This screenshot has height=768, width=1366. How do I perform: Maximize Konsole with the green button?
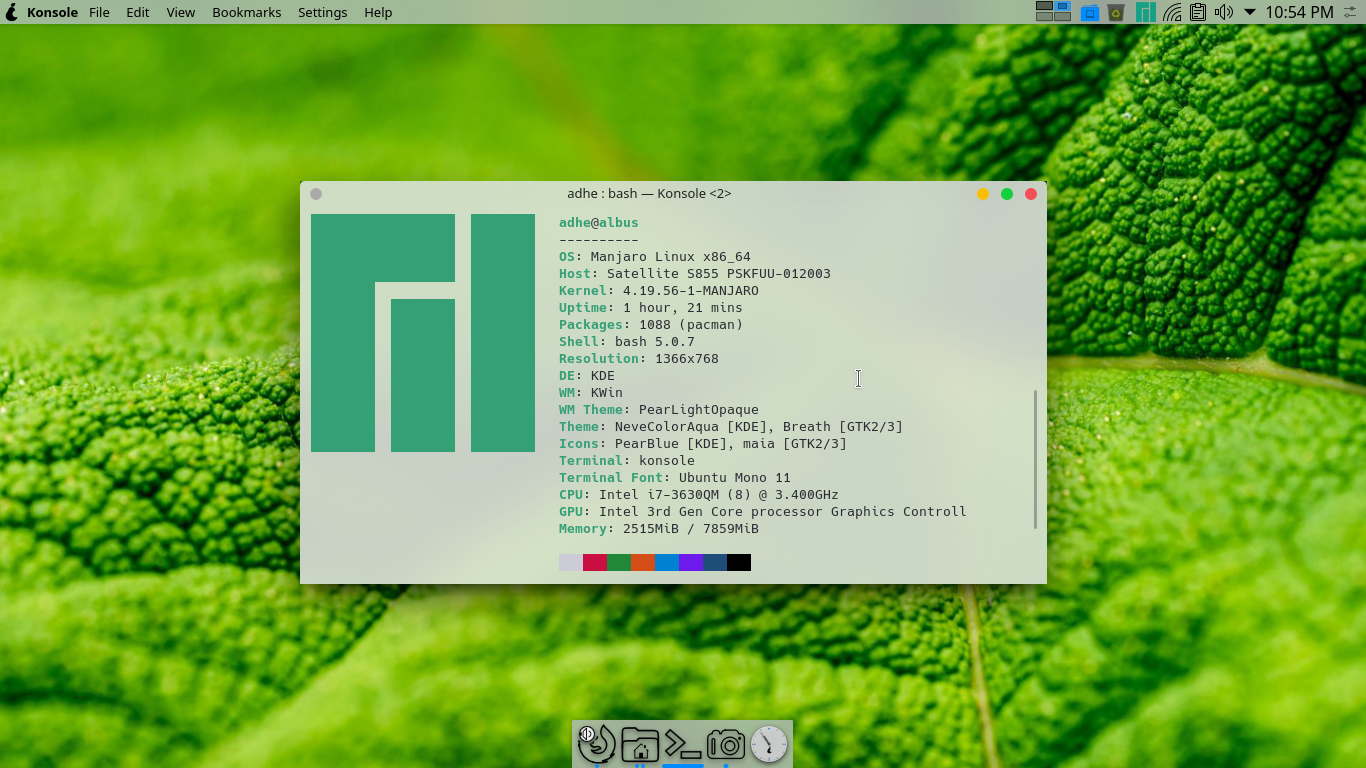coord(1007,194)
